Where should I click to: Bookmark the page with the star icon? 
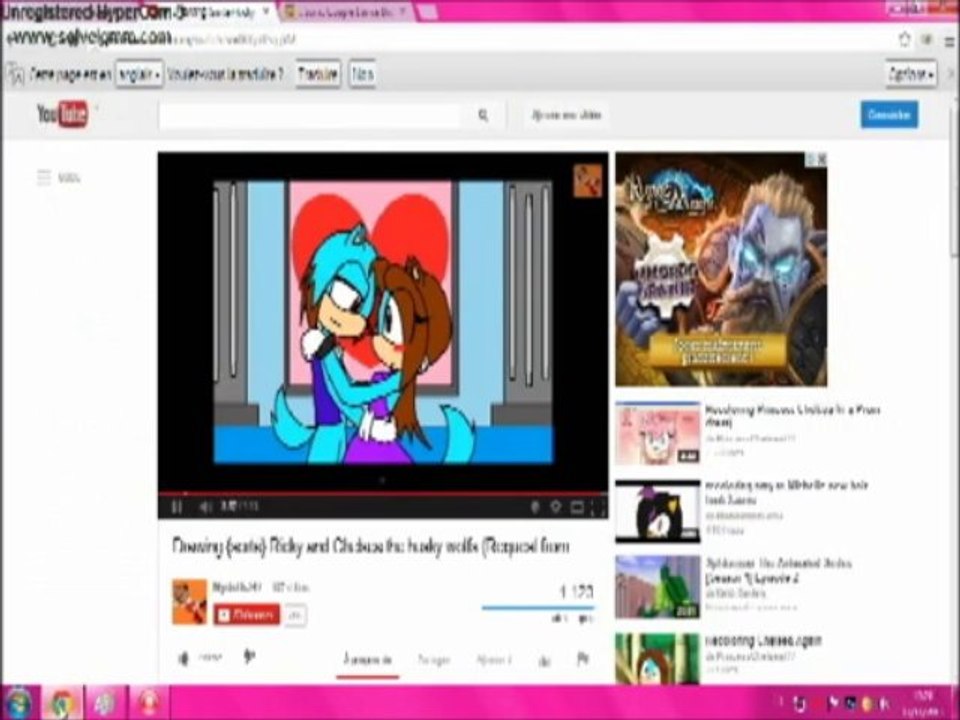(905, 40)
